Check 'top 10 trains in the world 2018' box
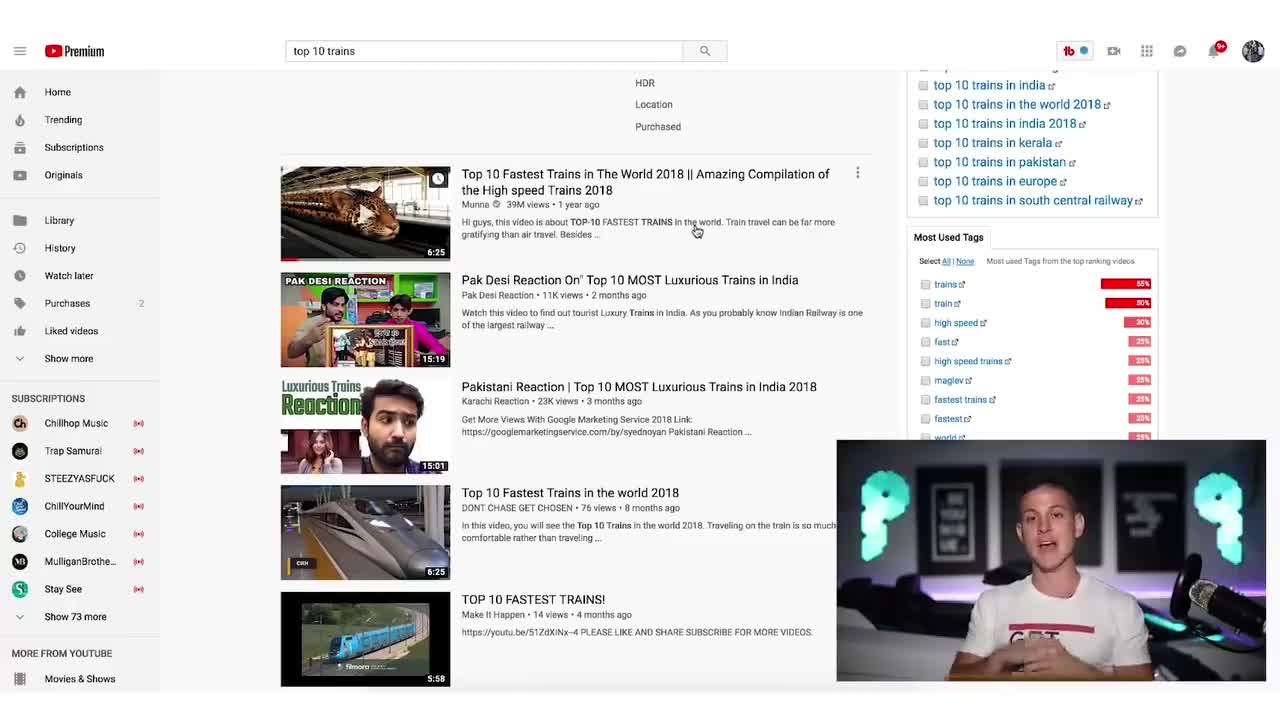1280x720 pixels. click(923, 105)
